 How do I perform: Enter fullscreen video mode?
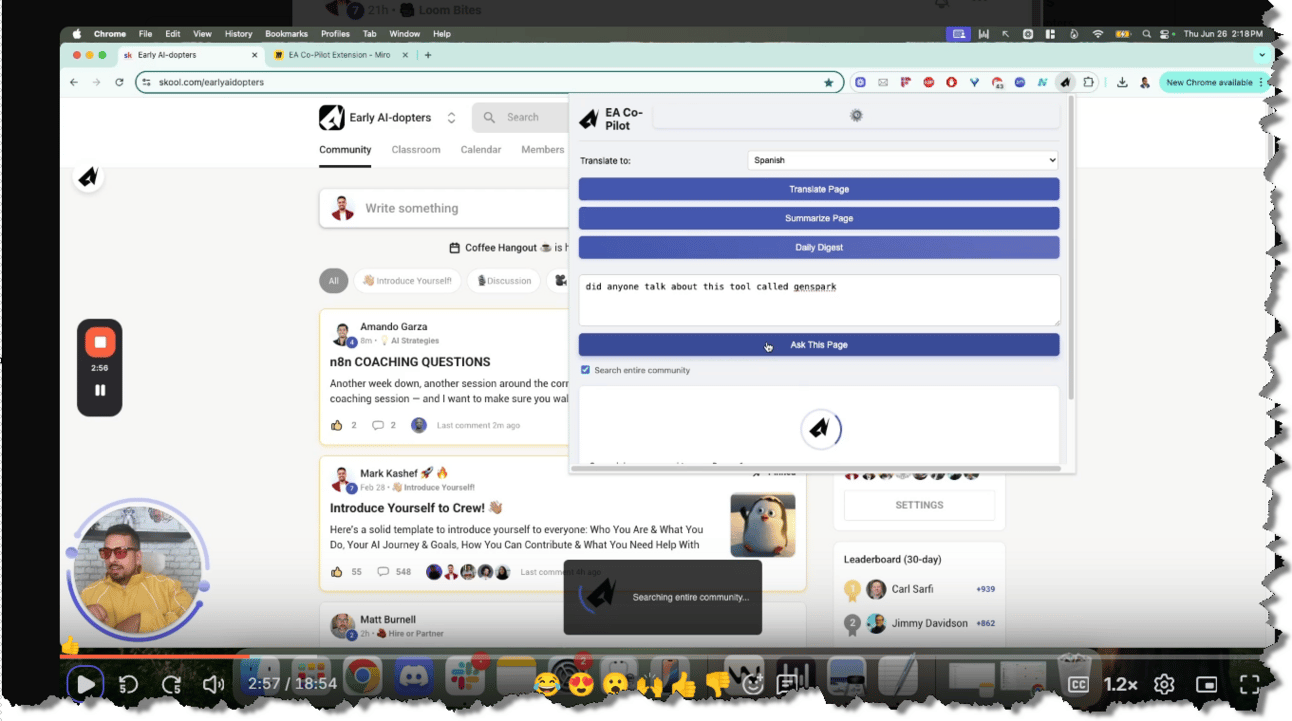tap(1250, 685)
